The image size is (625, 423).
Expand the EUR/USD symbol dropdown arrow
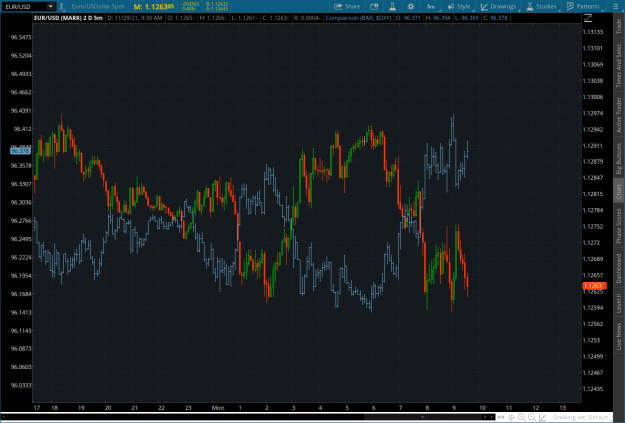(50, 6)
